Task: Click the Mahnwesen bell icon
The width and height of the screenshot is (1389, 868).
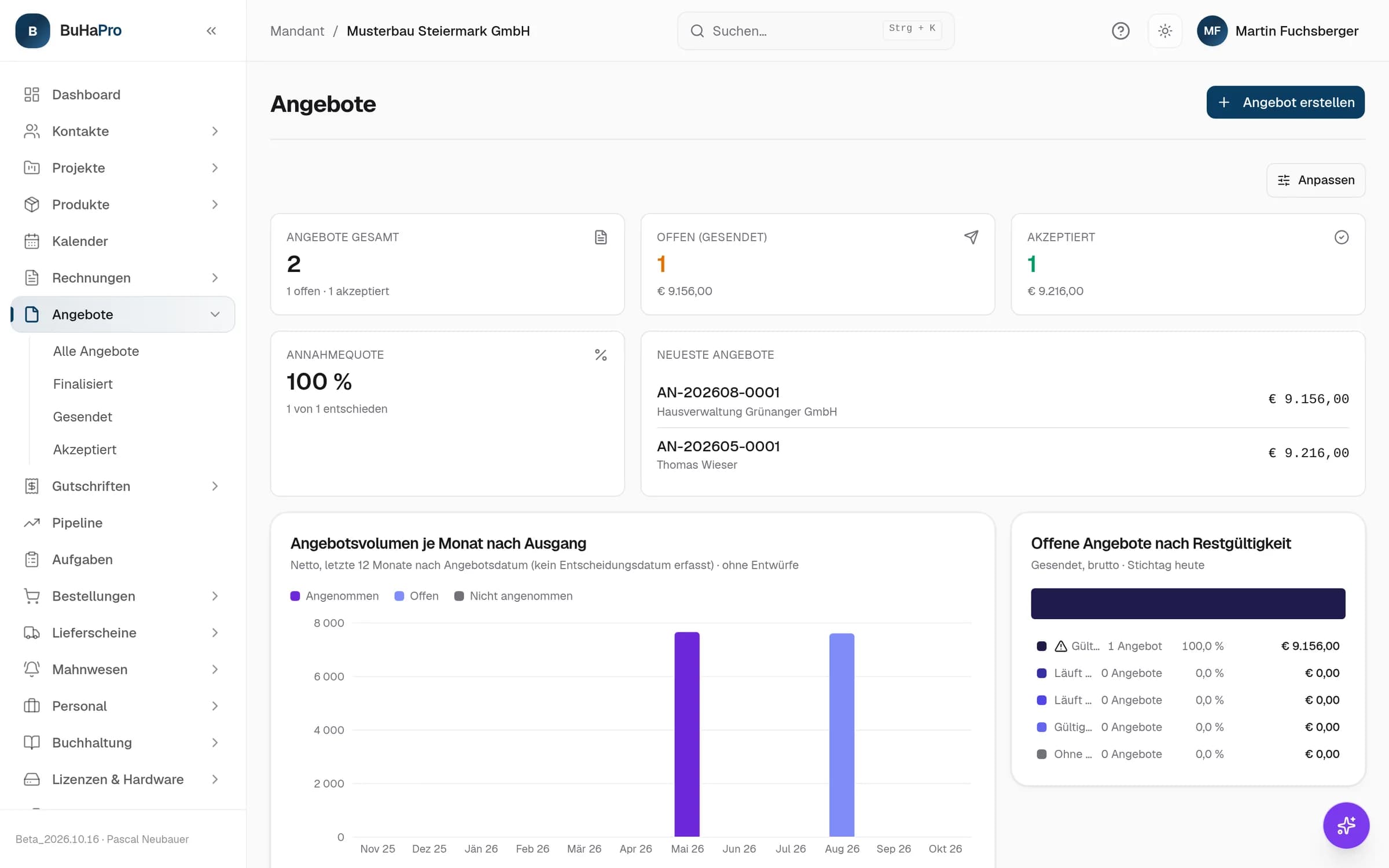Action: [32, 669]
